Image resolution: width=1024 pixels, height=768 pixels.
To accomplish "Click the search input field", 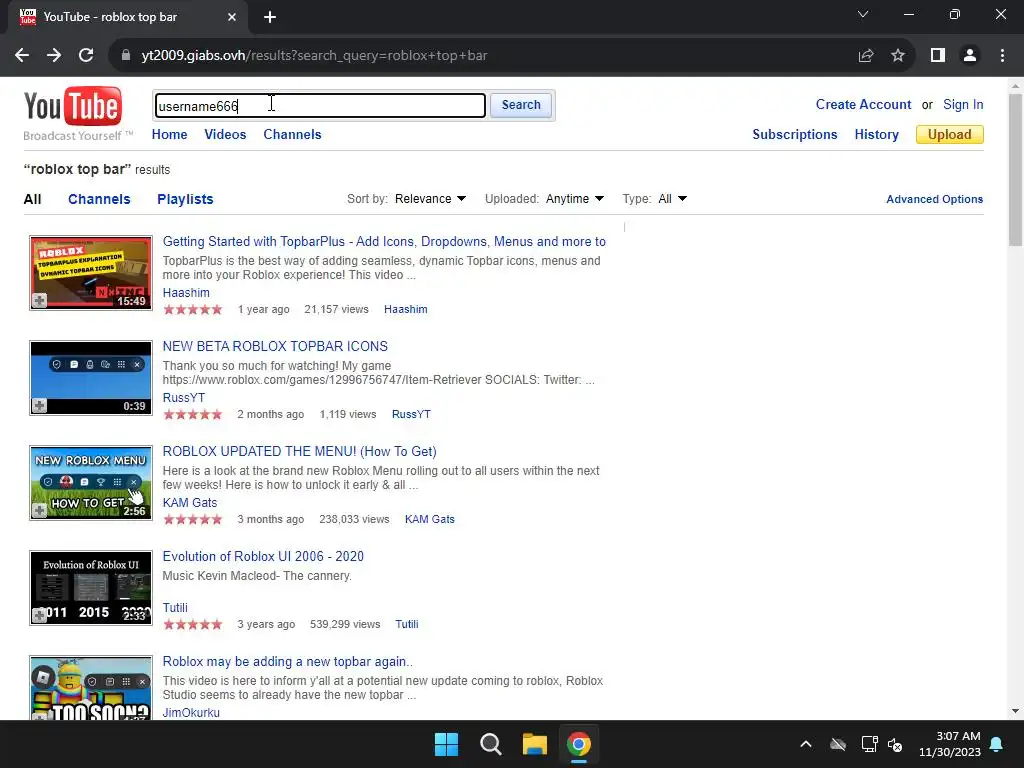I will [320, 106].
